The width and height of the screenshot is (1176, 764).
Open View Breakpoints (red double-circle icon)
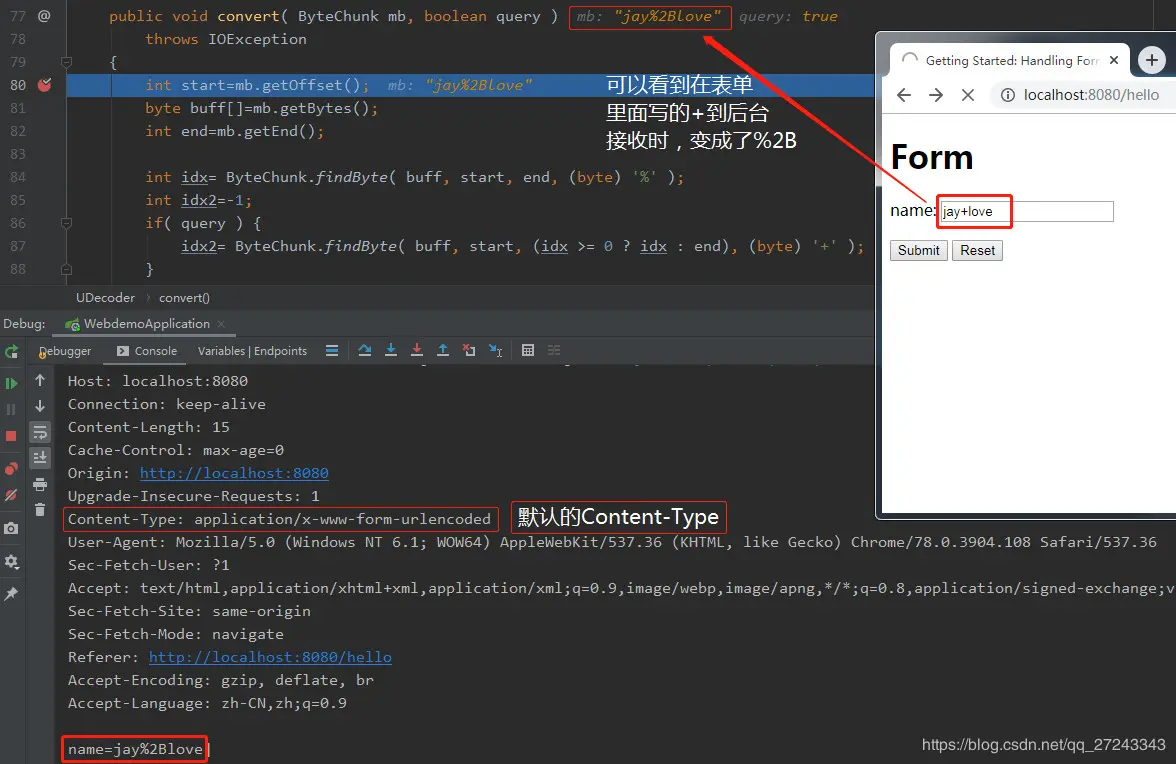coord(11,469)
